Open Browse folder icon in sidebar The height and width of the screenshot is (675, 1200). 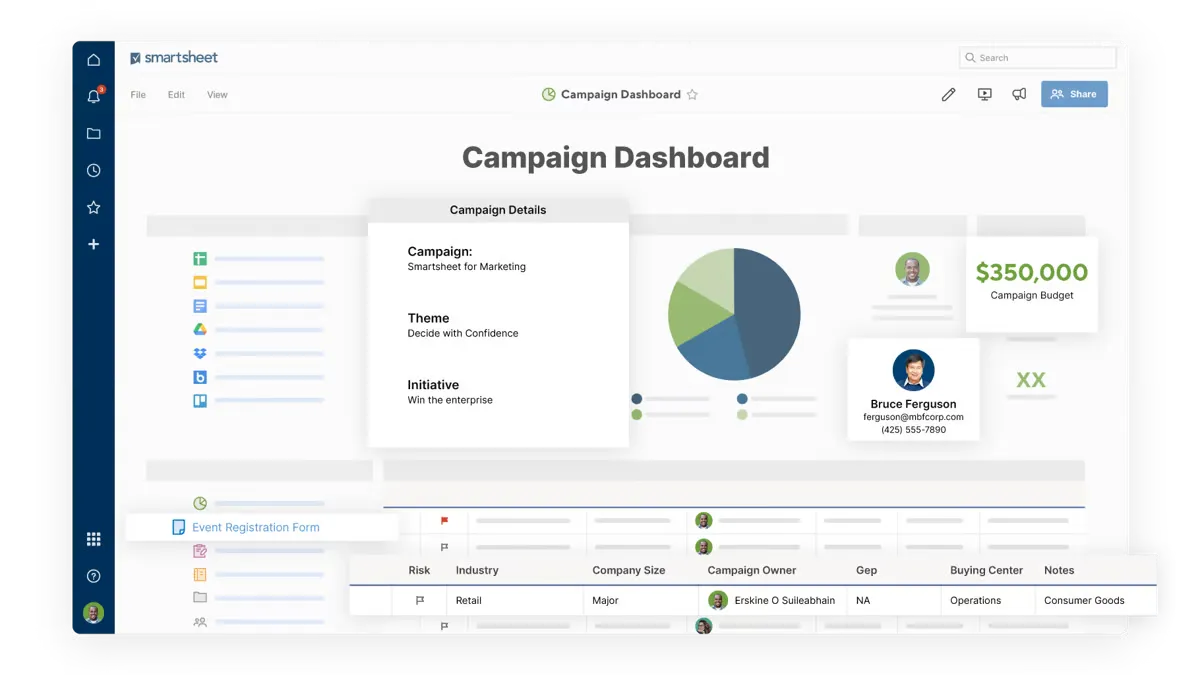(93, 133)
